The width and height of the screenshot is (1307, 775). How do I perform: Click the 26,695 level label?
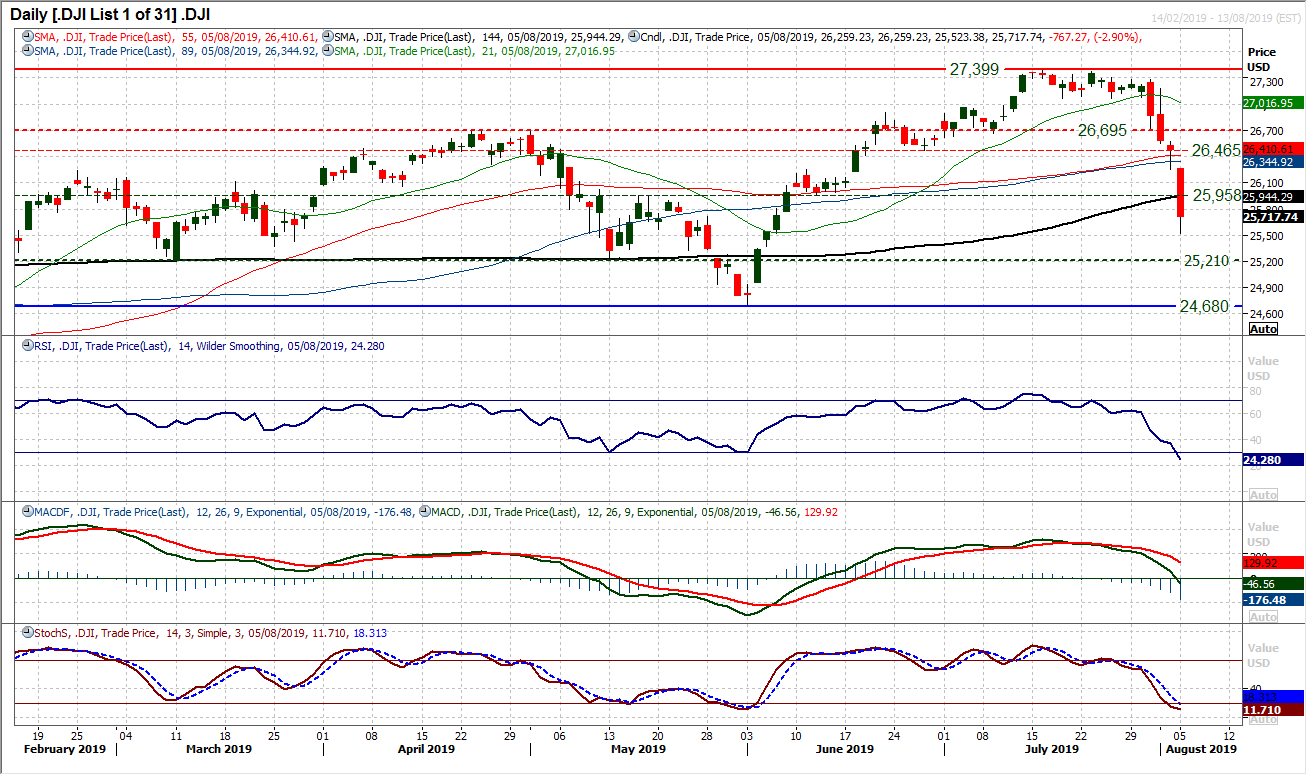tap(1103, 130)
